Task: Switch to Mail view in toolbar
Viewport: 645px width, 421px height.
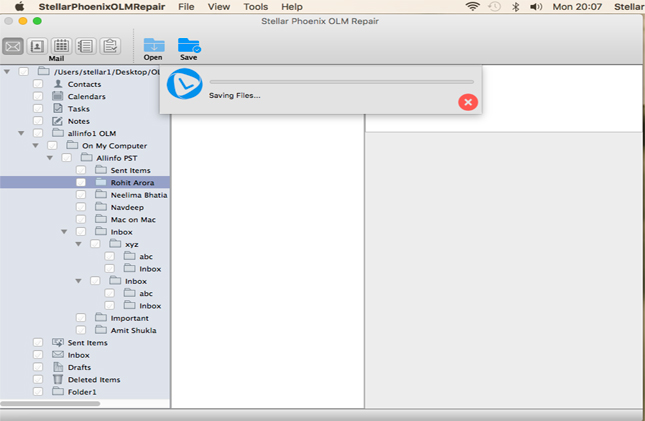Action: pyautogui.click(x=13, y=46)
